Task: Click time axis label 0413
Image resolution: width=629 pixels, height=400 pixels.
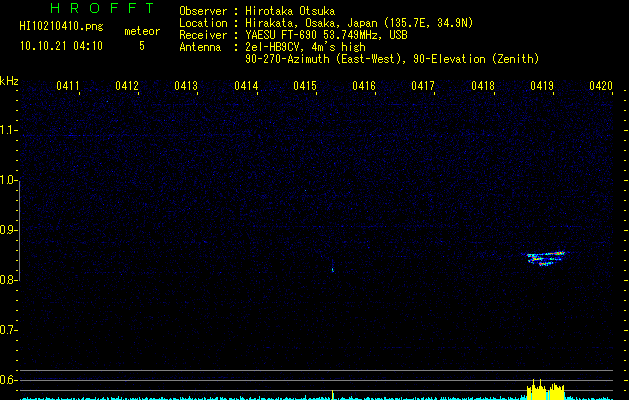Action: 186,86
